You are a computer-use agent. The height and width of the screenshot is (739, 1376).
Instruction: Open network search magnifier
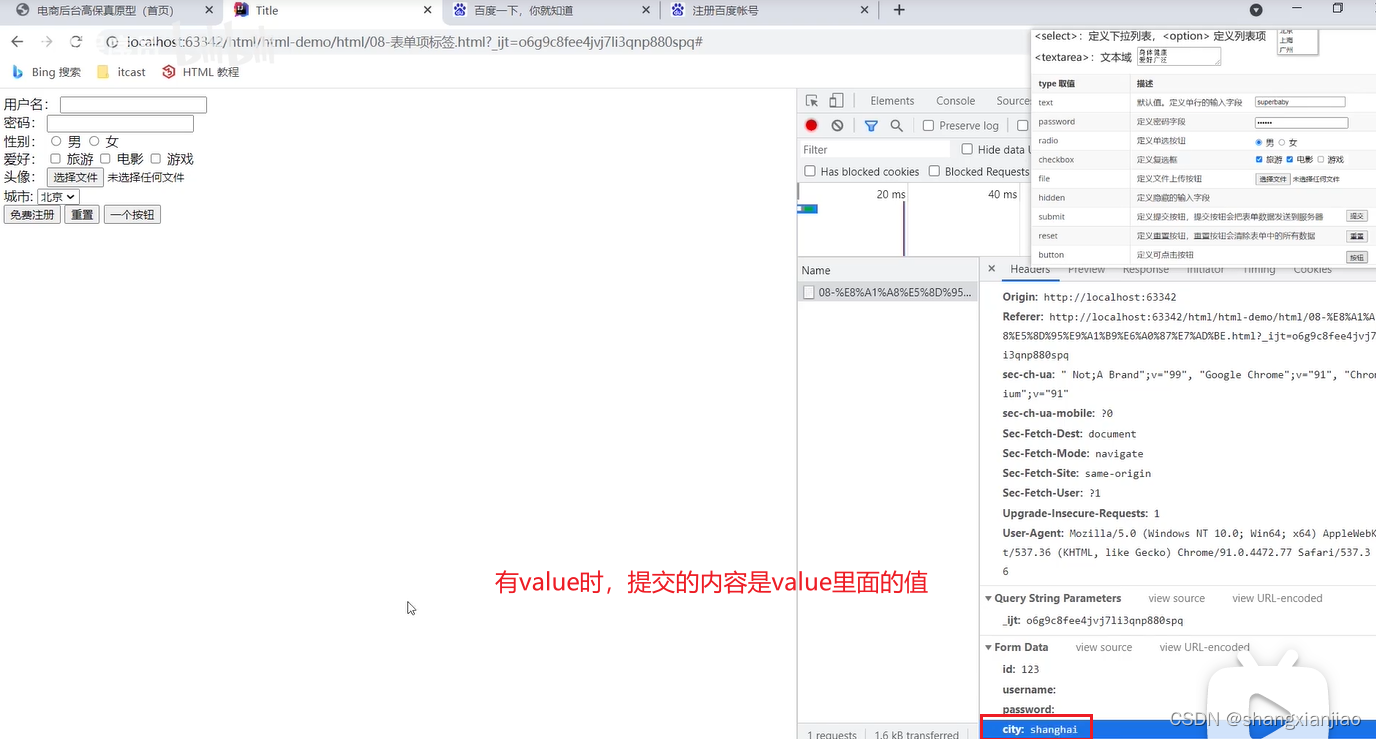897,126
